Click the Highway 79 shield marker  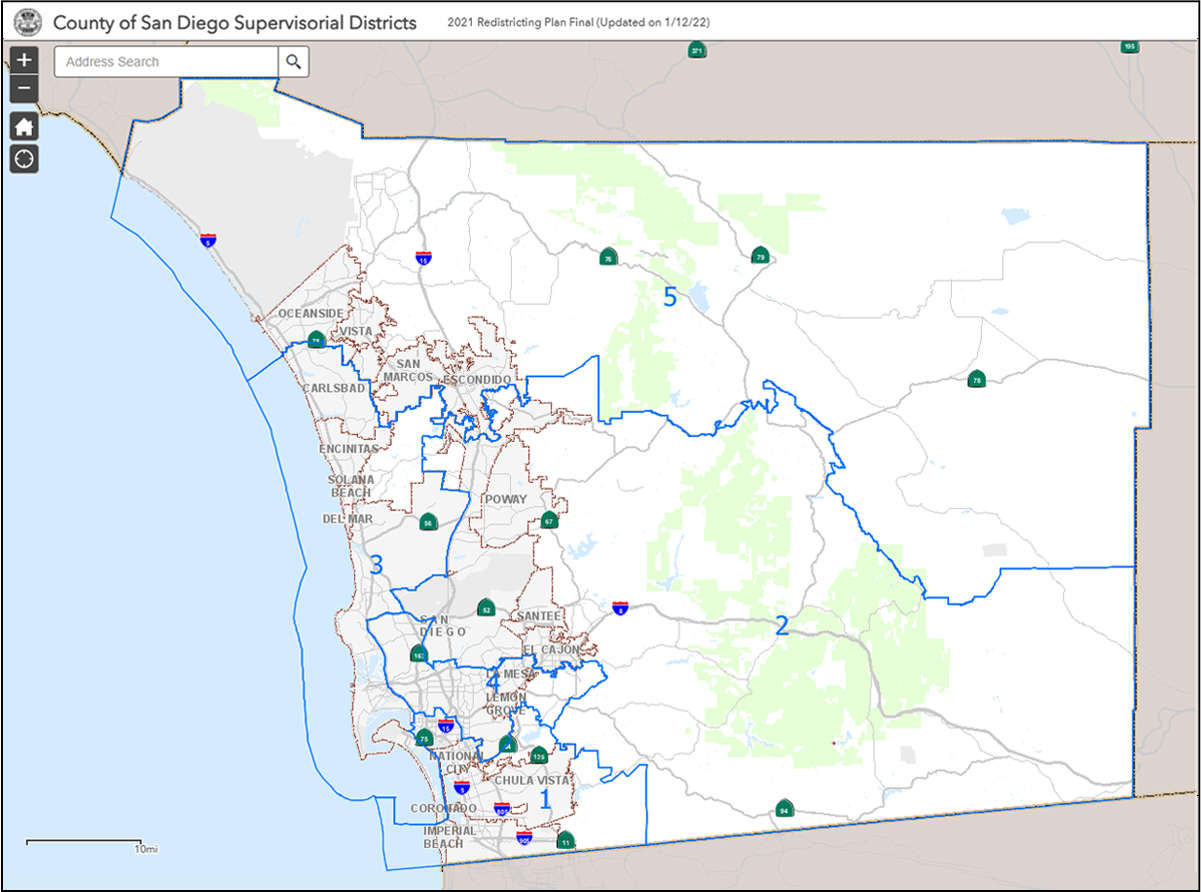click(760, 256)
